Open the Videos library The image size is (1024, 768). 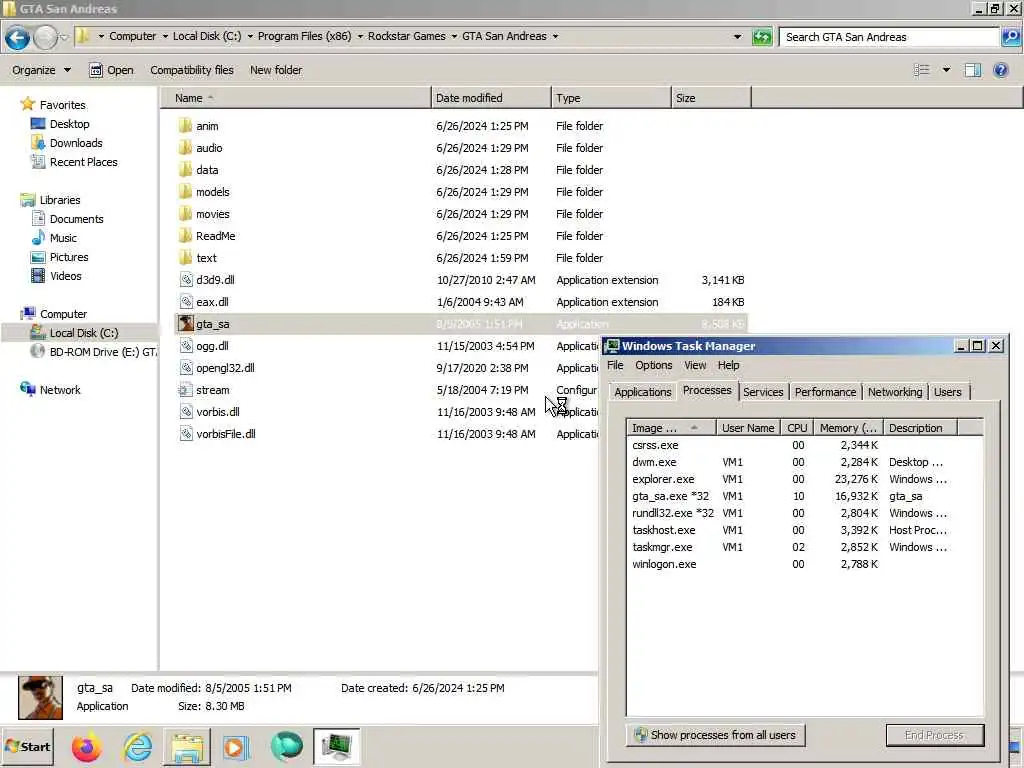(56, 276)
